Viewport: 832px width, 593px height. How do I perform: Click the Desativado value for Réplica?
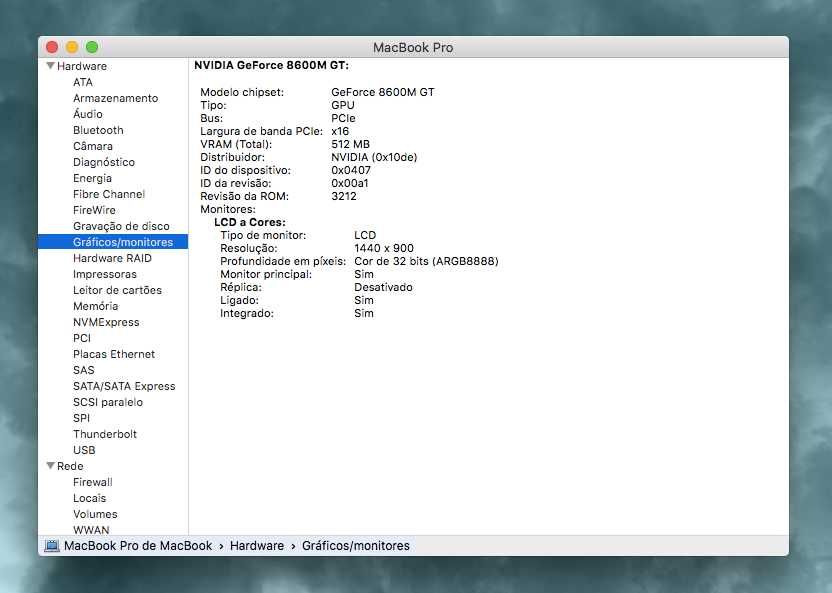tap(383, 287)
